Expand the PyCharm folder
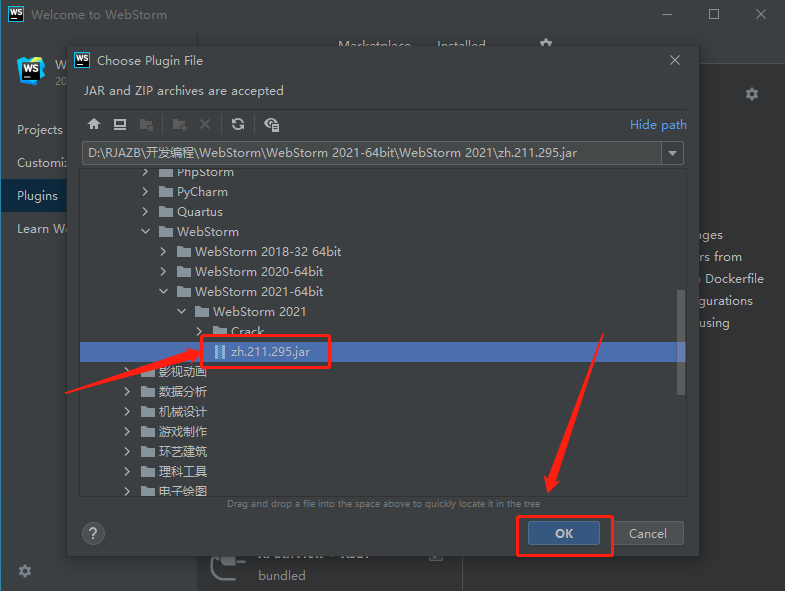The image size is (785, 591). click(x=145, y=192)
